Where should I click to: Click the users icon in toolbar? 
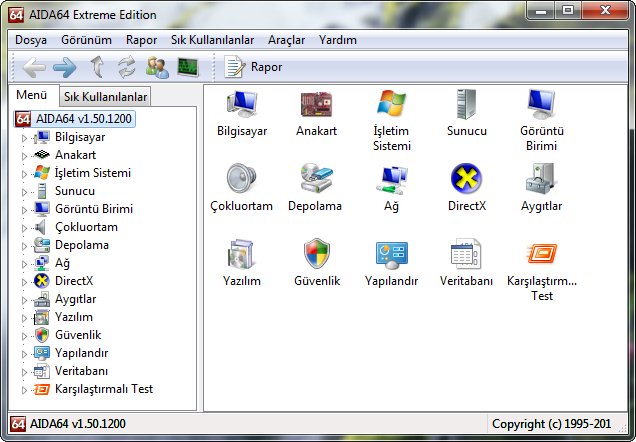pos(157,67)
